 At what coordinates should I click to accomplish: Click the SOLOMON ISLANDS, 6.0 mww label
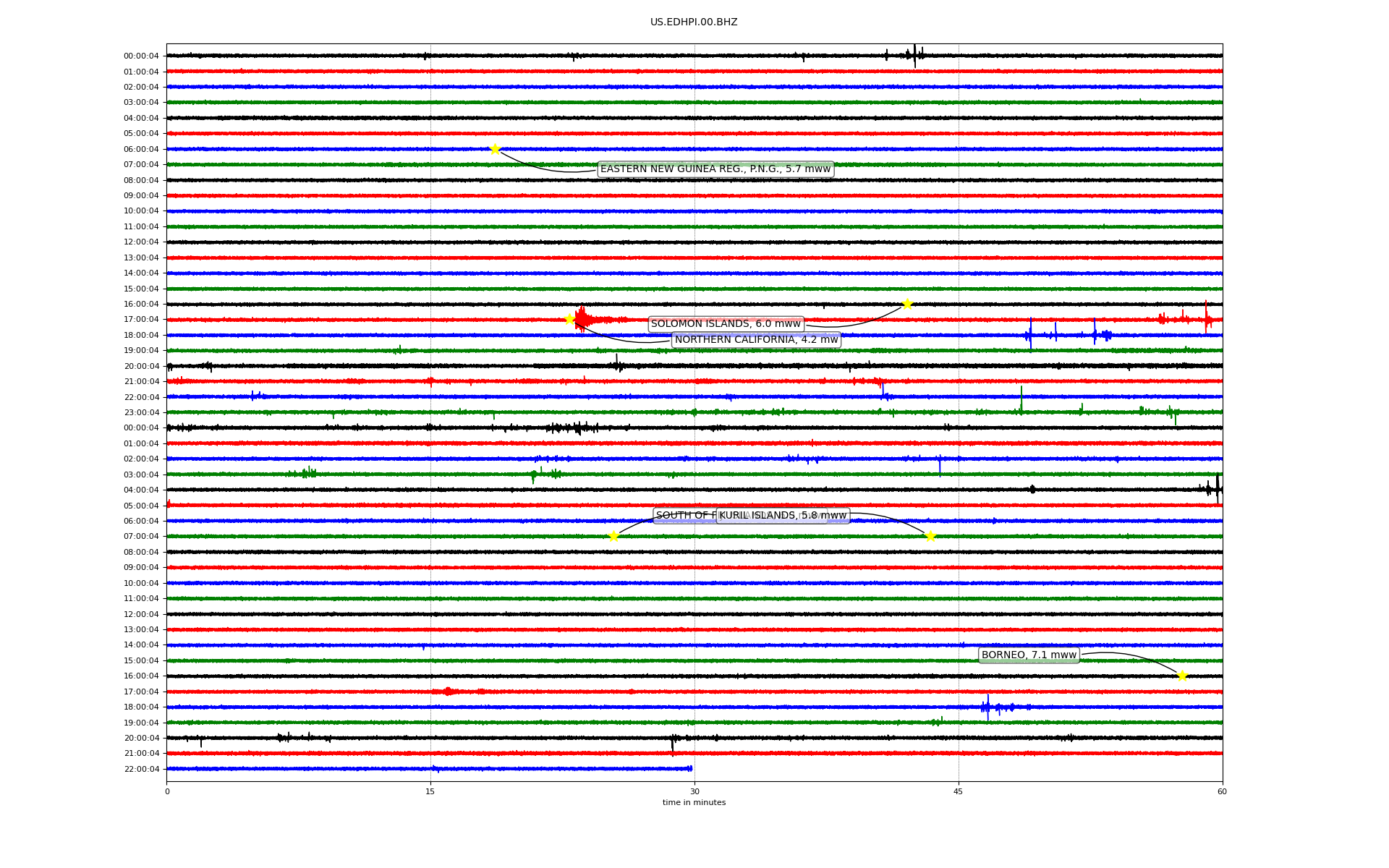click(x=726, y=324)
